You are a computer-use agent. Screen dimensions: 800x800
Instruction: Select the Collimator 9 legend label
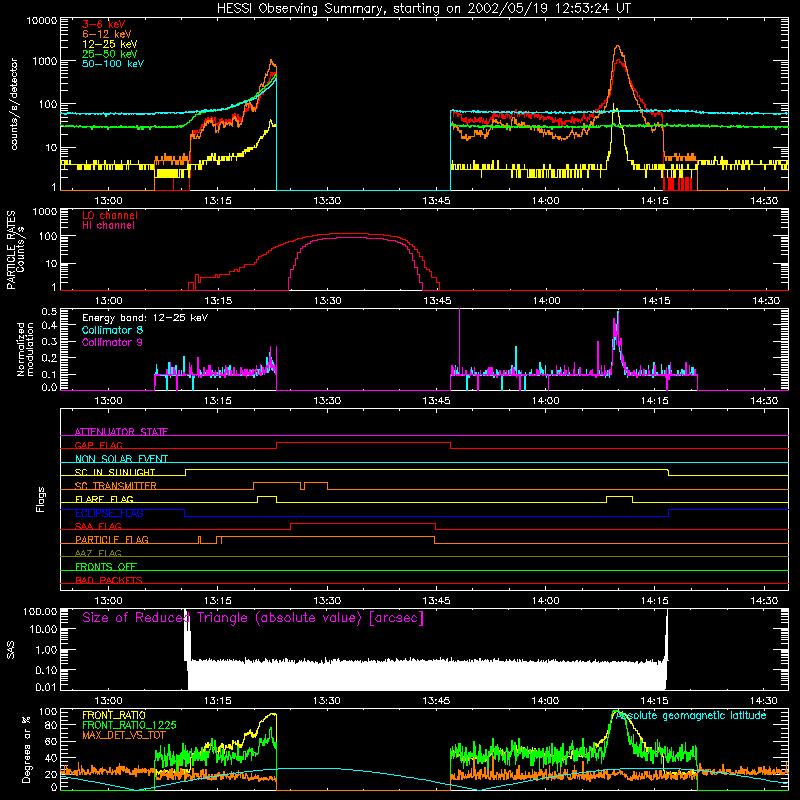pyautogui.click(x=112, y=342)
